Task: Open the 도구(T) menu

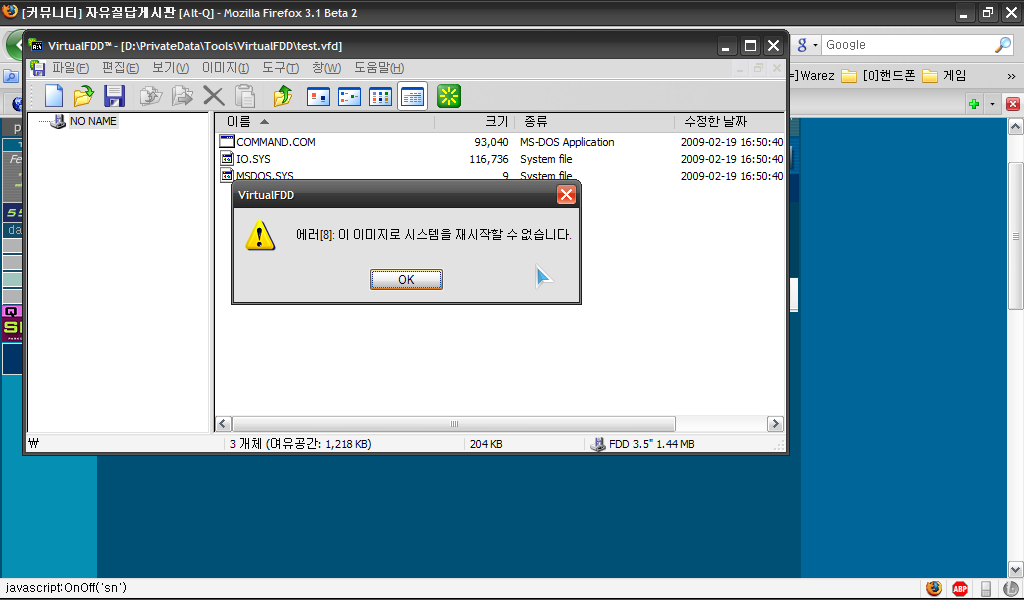Action: (280, 68)
